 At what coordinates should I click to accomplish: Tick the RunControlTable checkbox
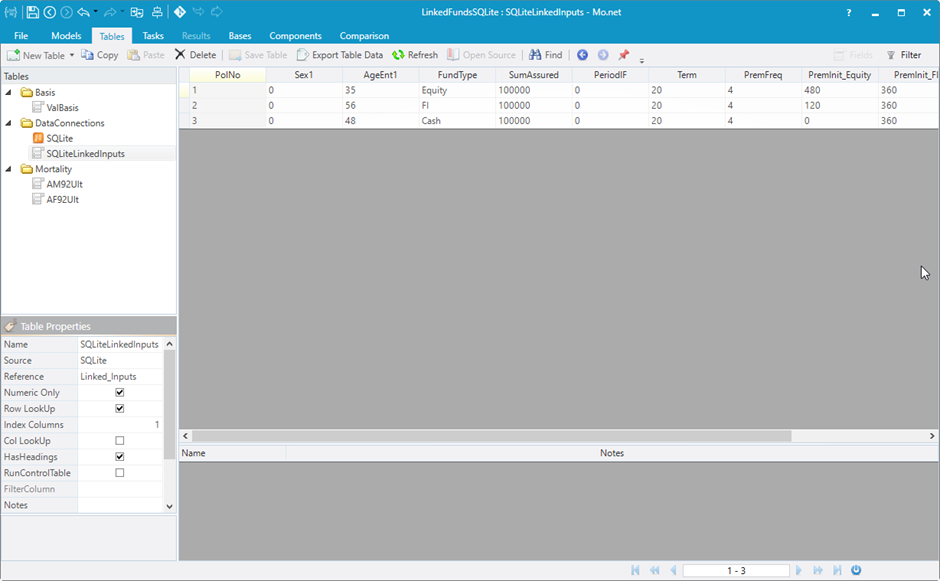pyautogui.click(x=120, y=473)
